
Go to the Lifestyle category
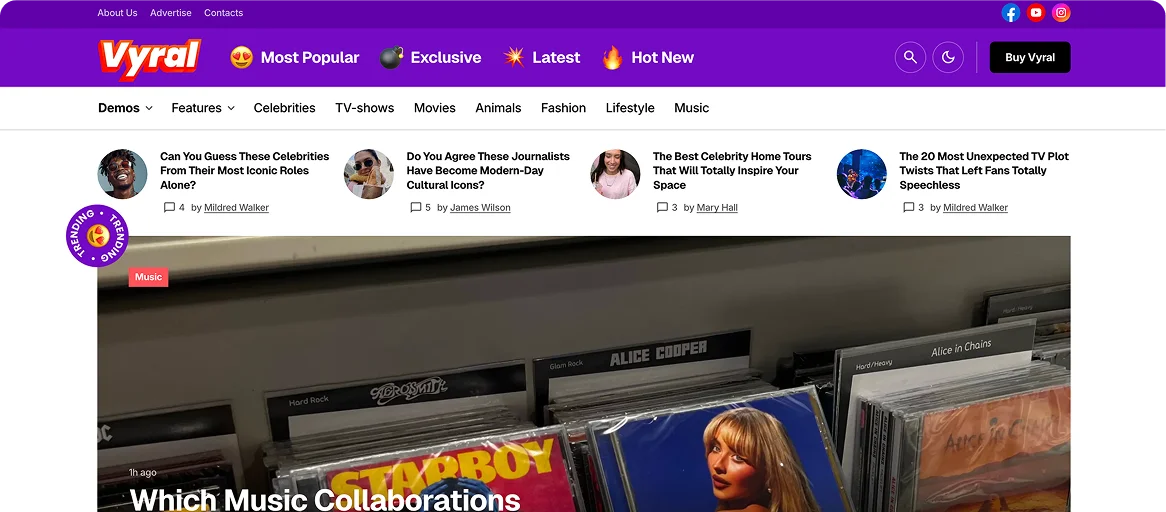tap(630, 108)
